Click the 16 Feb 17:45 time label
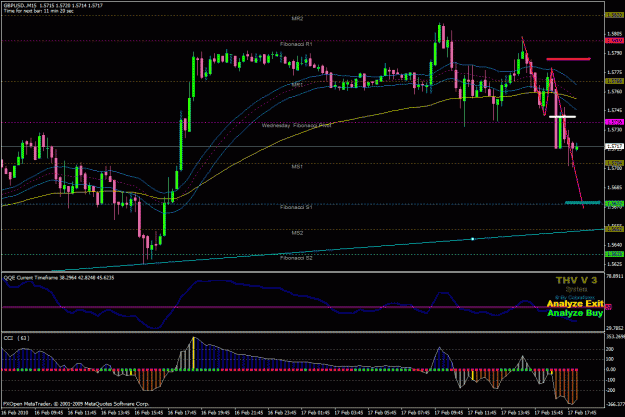This screenshot has width=625, height=417. pos(182,413)
